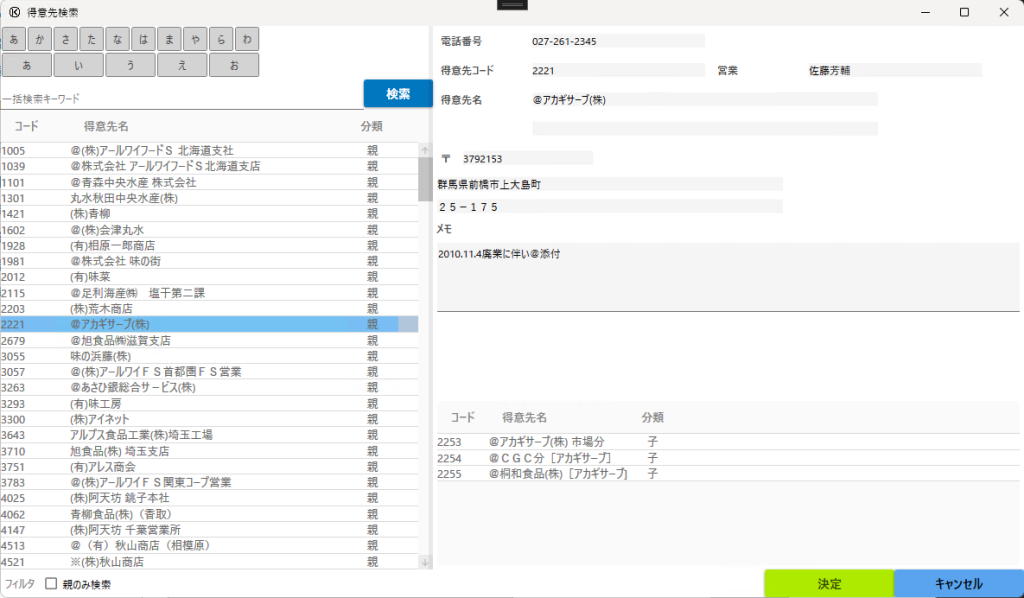Select row 1981 株式会社 味の街
The height and width of the screenshot is (598, 1024).
coord(209,261)
